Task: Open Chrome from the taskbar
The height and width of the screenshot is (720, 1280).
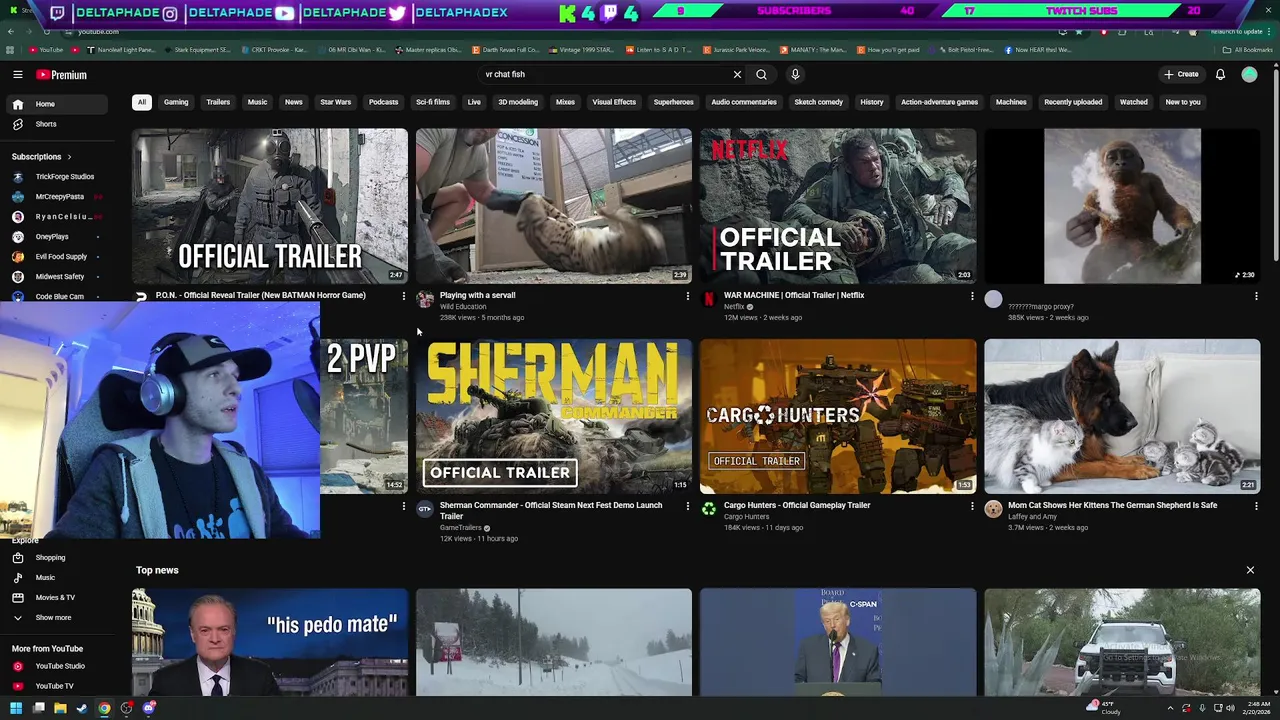Action: click(104, 708)
